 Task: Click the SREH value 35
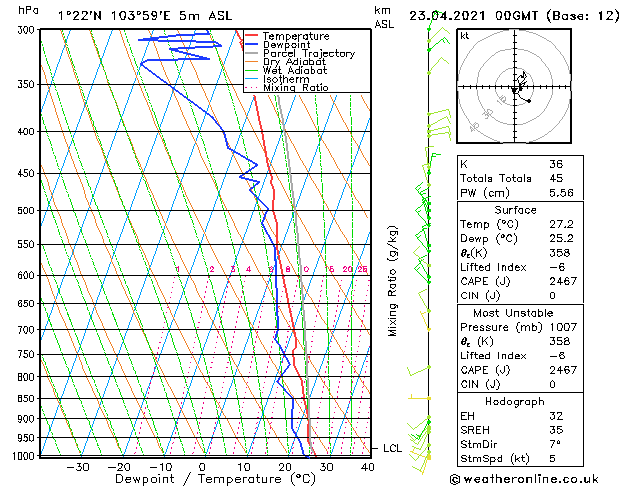556,430
